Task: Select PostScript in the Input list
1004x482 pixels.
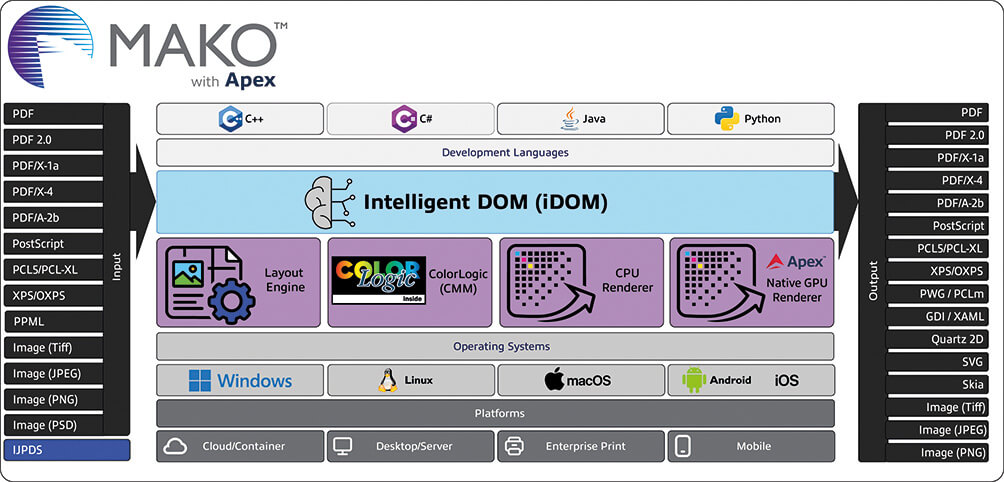Action: click(x=53, y=243)
